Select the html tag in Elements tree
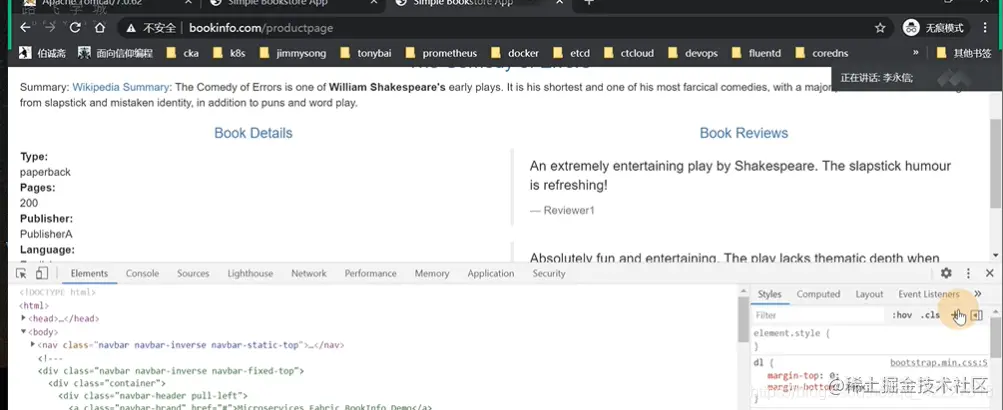Viewport: 1003px width, 410px height. pyautogui.click(x=34, y=305)
